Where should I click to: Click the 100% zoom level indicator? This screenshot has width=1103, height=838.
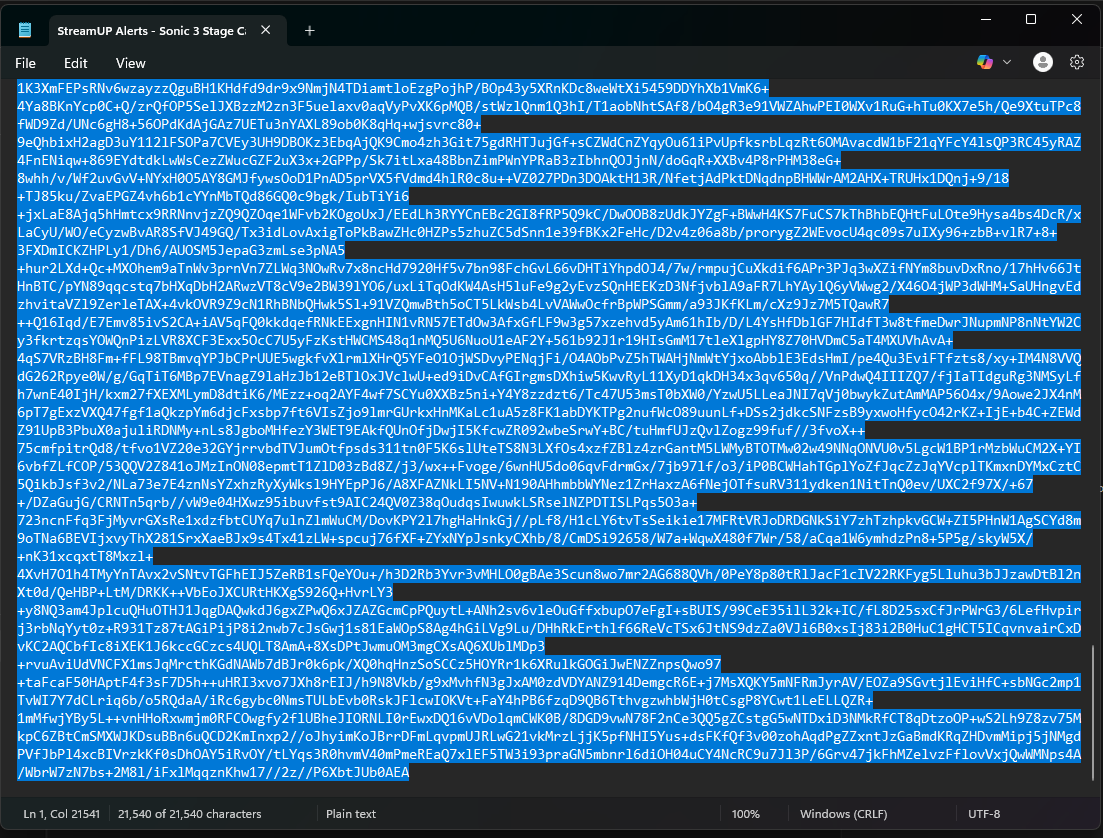[746, 814]
